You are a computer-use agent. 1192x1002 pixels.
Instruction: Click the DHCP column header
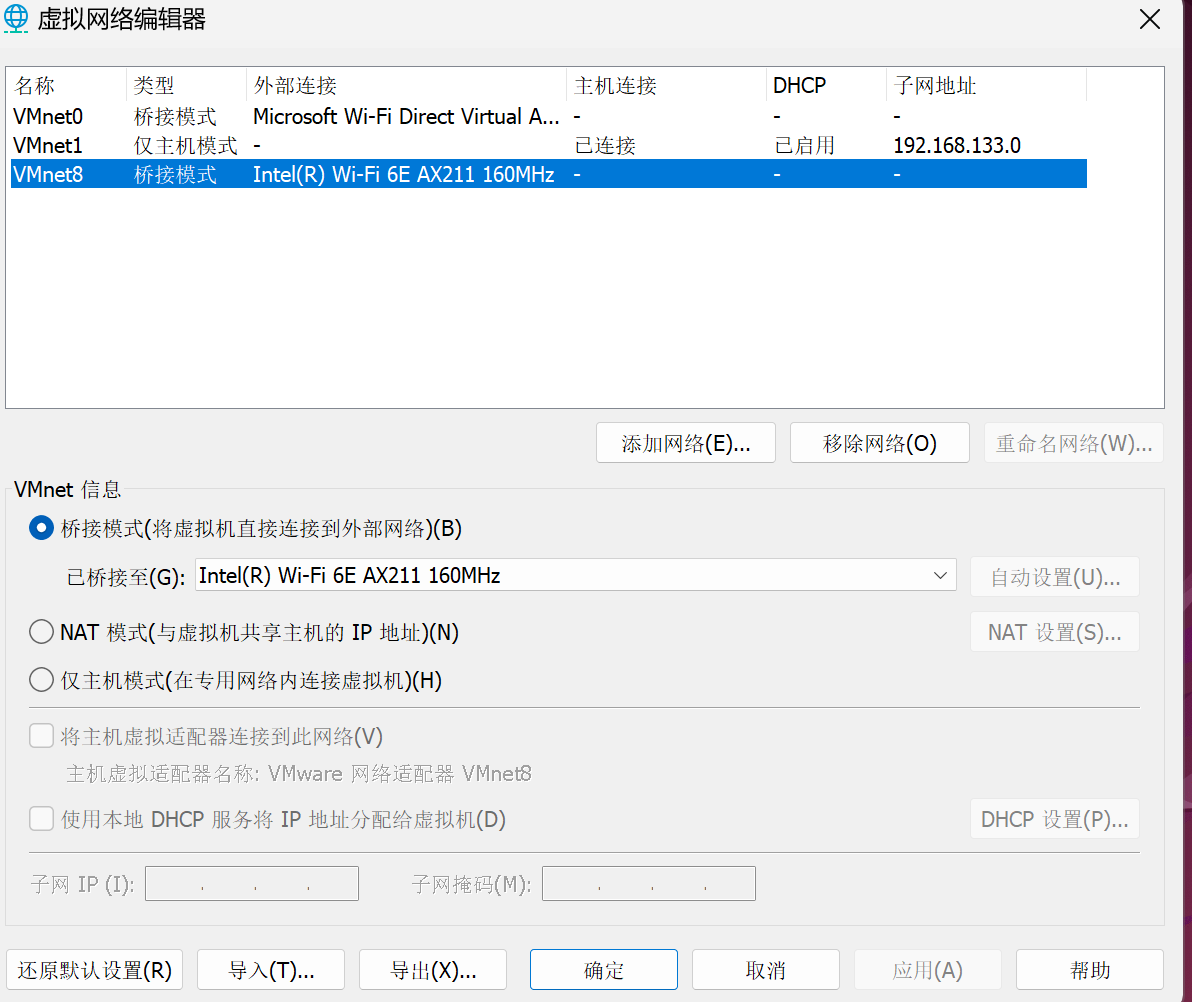point(827,85)
